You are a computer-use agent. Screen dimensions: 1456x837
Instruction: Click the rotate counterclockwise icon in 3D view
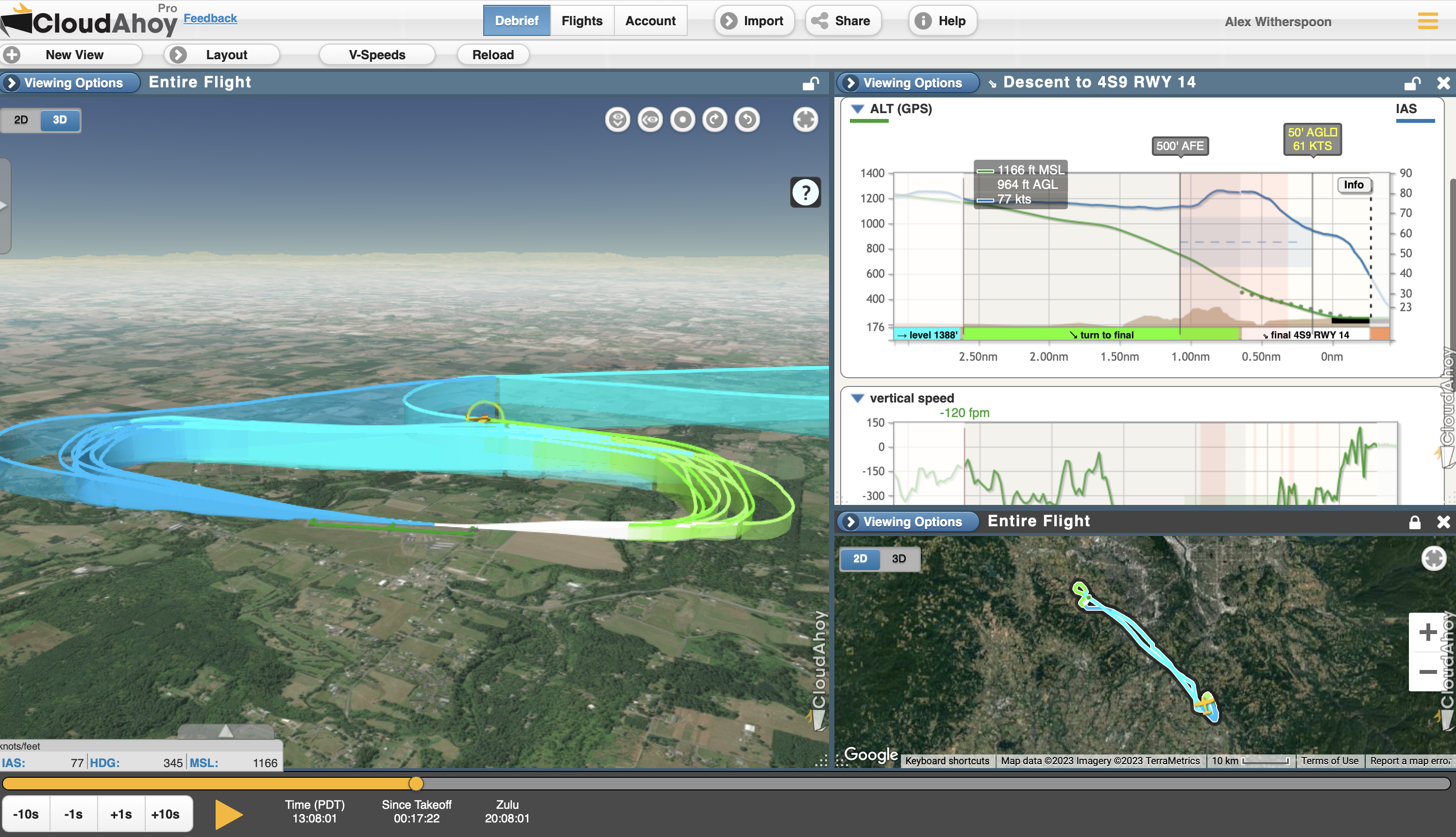click(747, 119)
